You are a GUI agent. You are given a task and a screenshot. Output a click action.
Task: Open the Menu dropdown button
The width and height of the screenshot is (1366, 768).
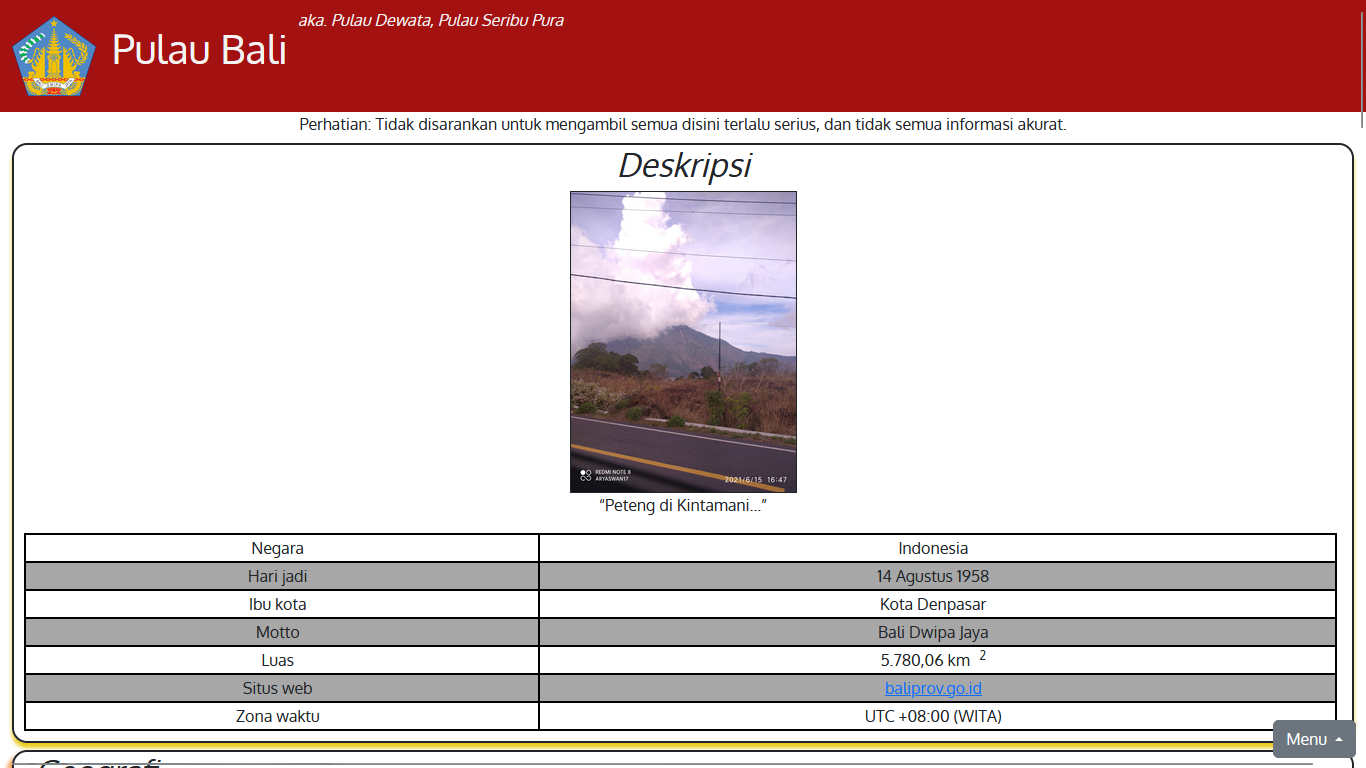coord(1314,739)
